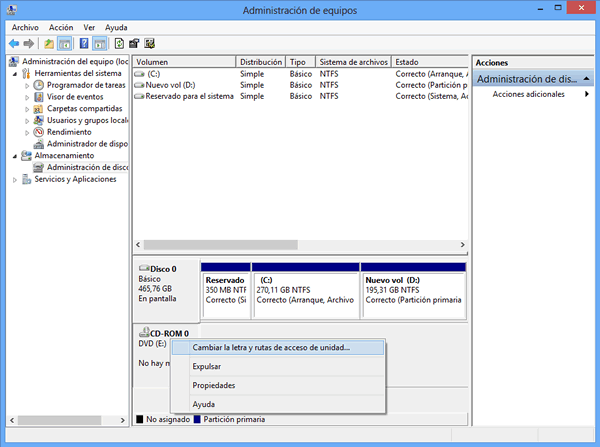
Task: Click the tree pane scroll right arrow
Action: (122, 420)
